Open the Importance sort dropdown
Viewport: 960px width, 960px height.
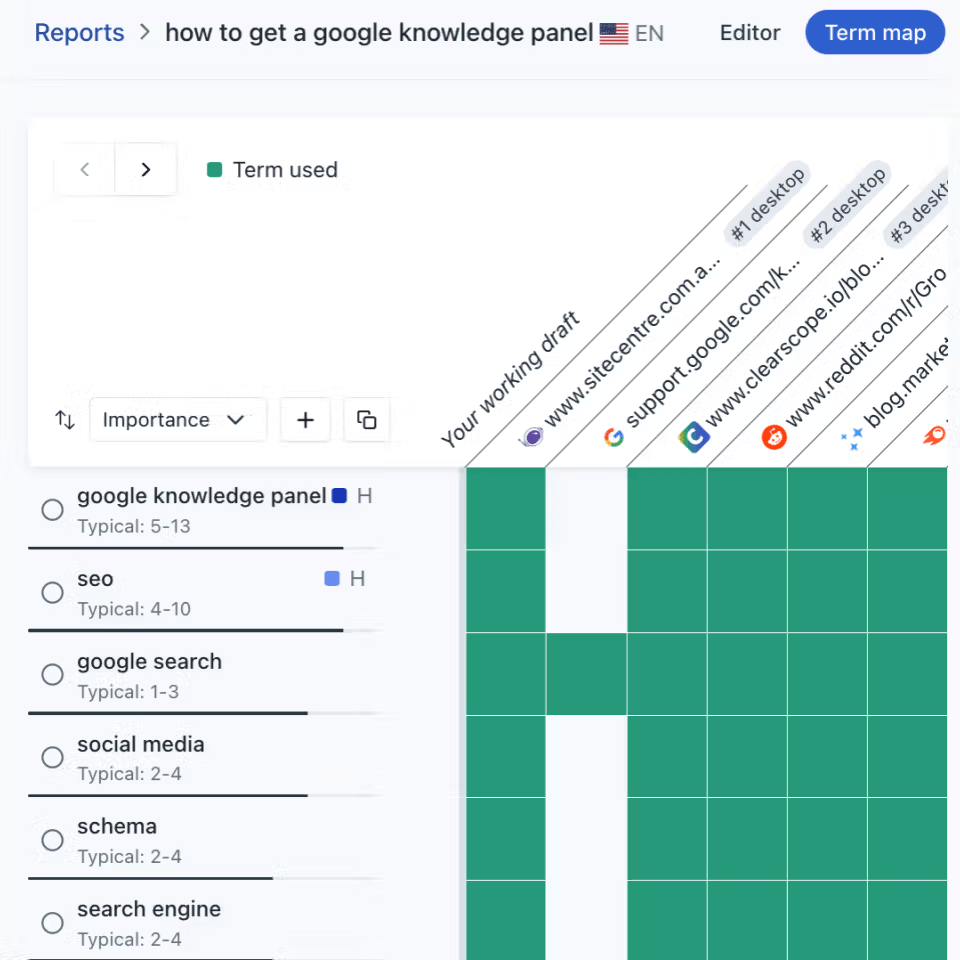[177, 420]
